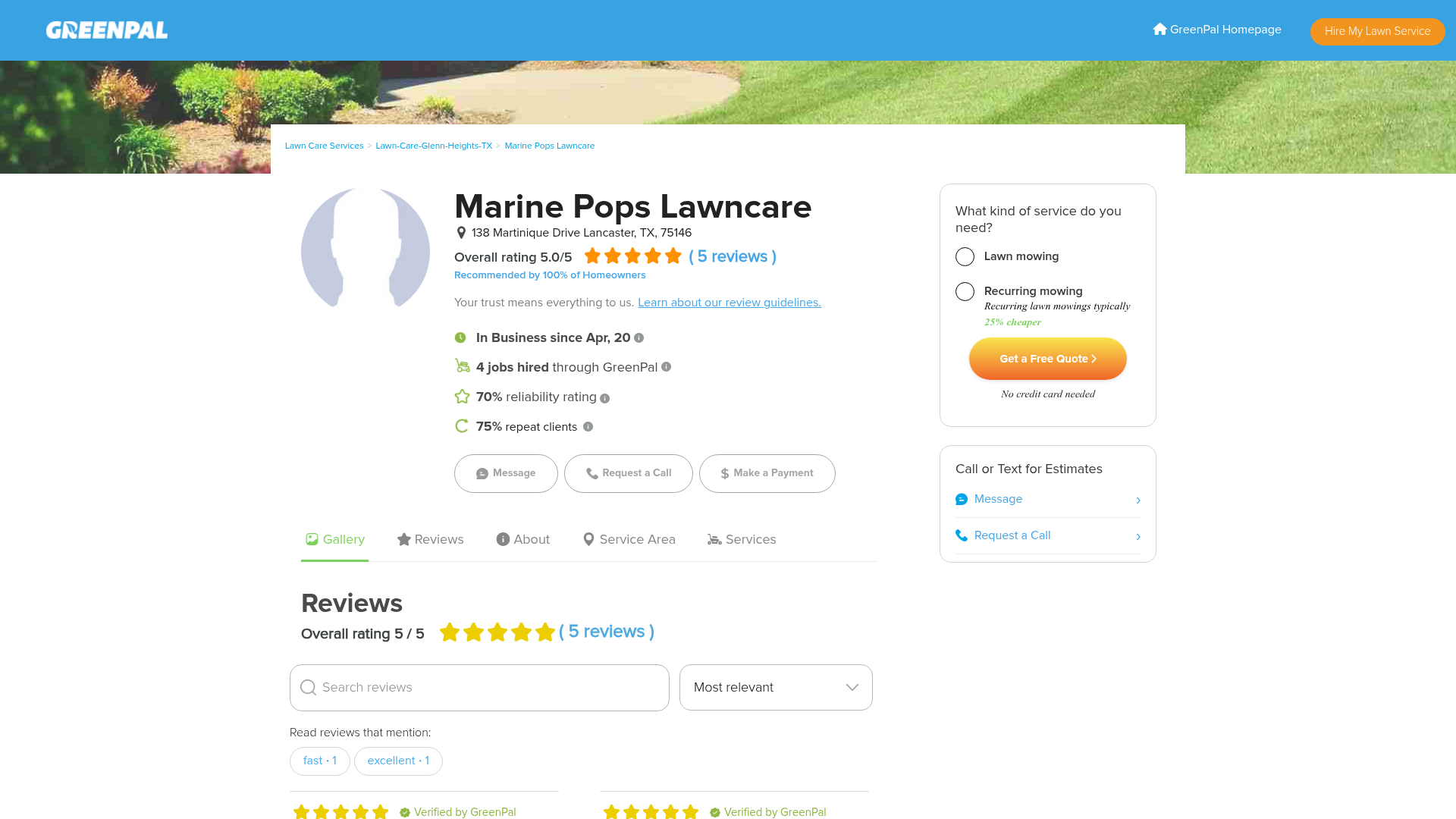Expand the Message option under Call or Text
The image size is (1456, 819).
tap(1137, 500)
